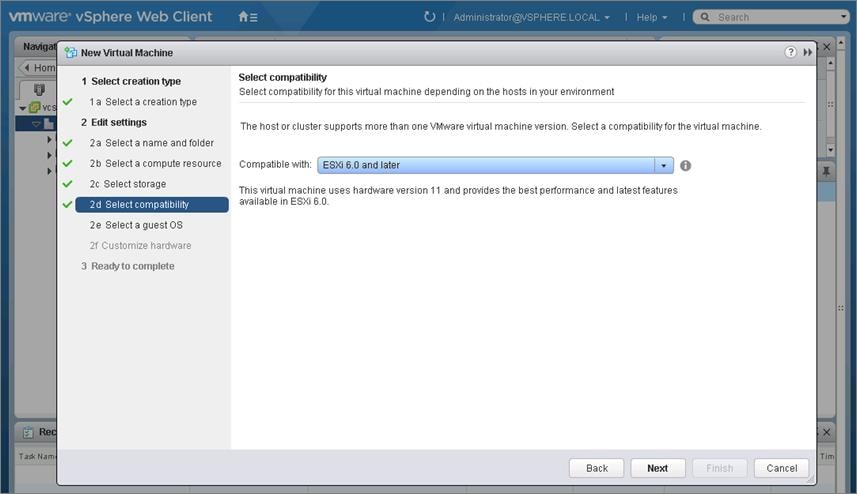
Task: Collapse the vCenter tree node in Navigator
Action: [x=22, y=108]
